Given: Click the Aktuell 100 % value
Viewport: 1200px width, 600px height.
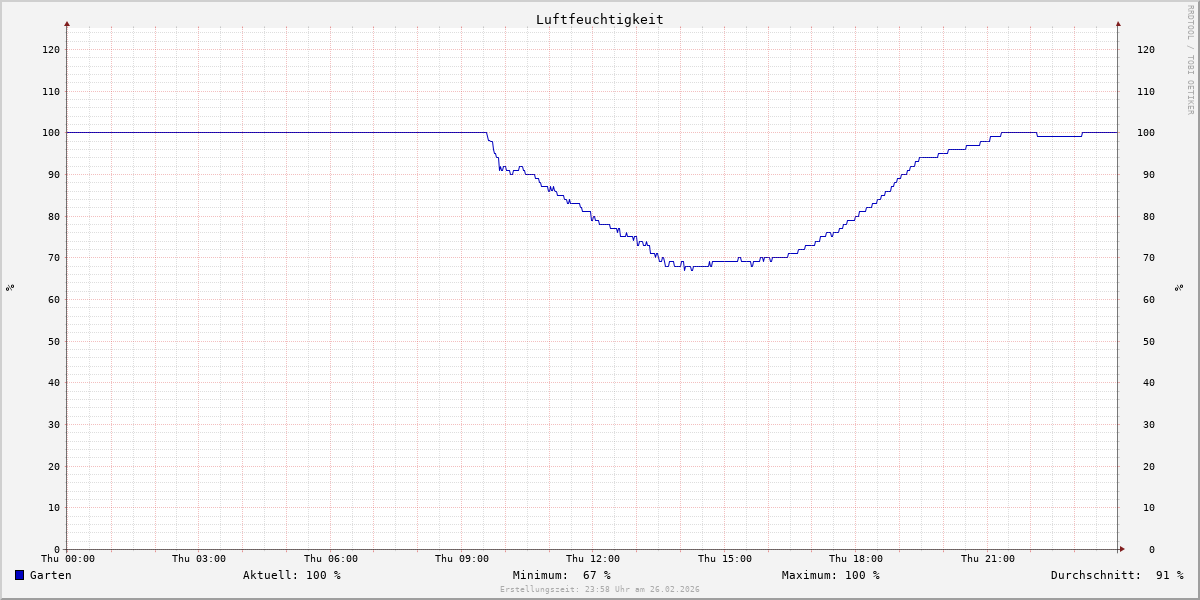Looking at the screenshot, I should click(x=291, y=575).
